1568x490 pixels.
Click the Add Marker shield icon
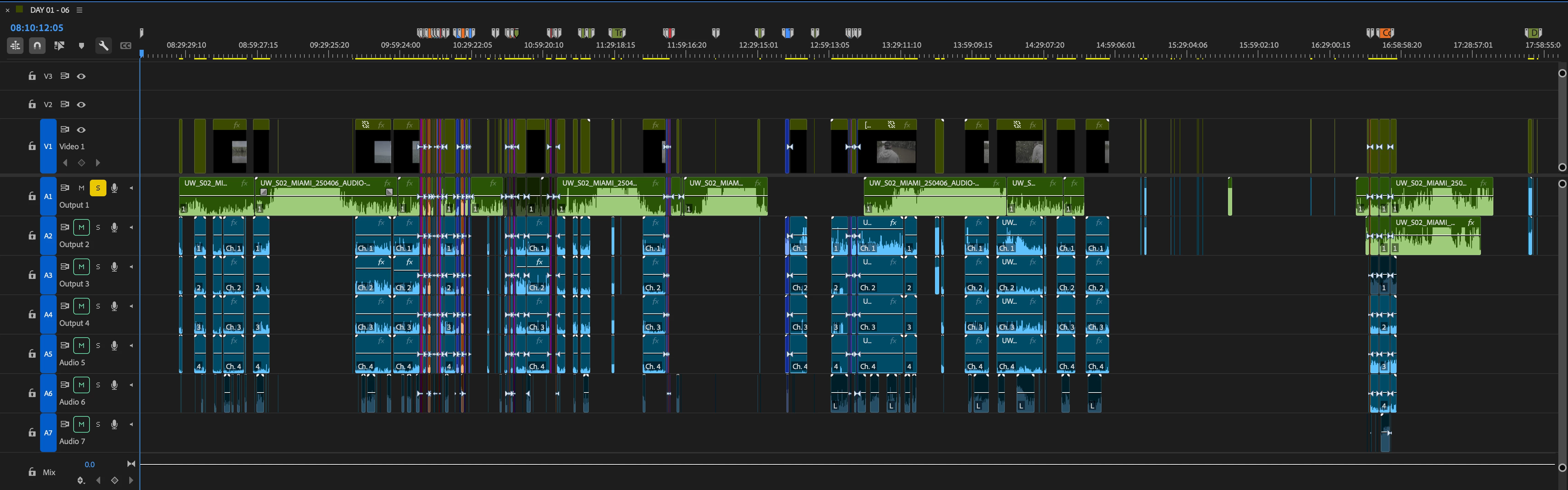(x=82, y=46)
